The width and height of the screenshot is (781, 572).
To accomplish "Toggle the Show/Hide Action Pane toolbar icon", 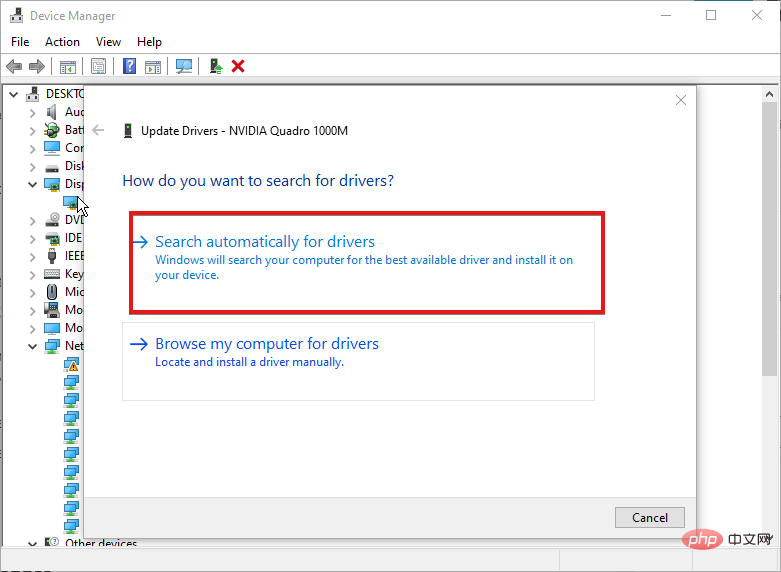I will pyautogui.click(x=153, y=66).
